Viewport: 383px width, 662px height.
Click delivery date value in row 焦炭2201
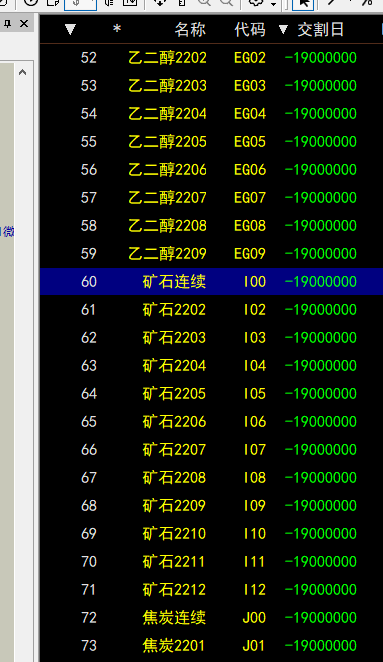pos(321,646)
